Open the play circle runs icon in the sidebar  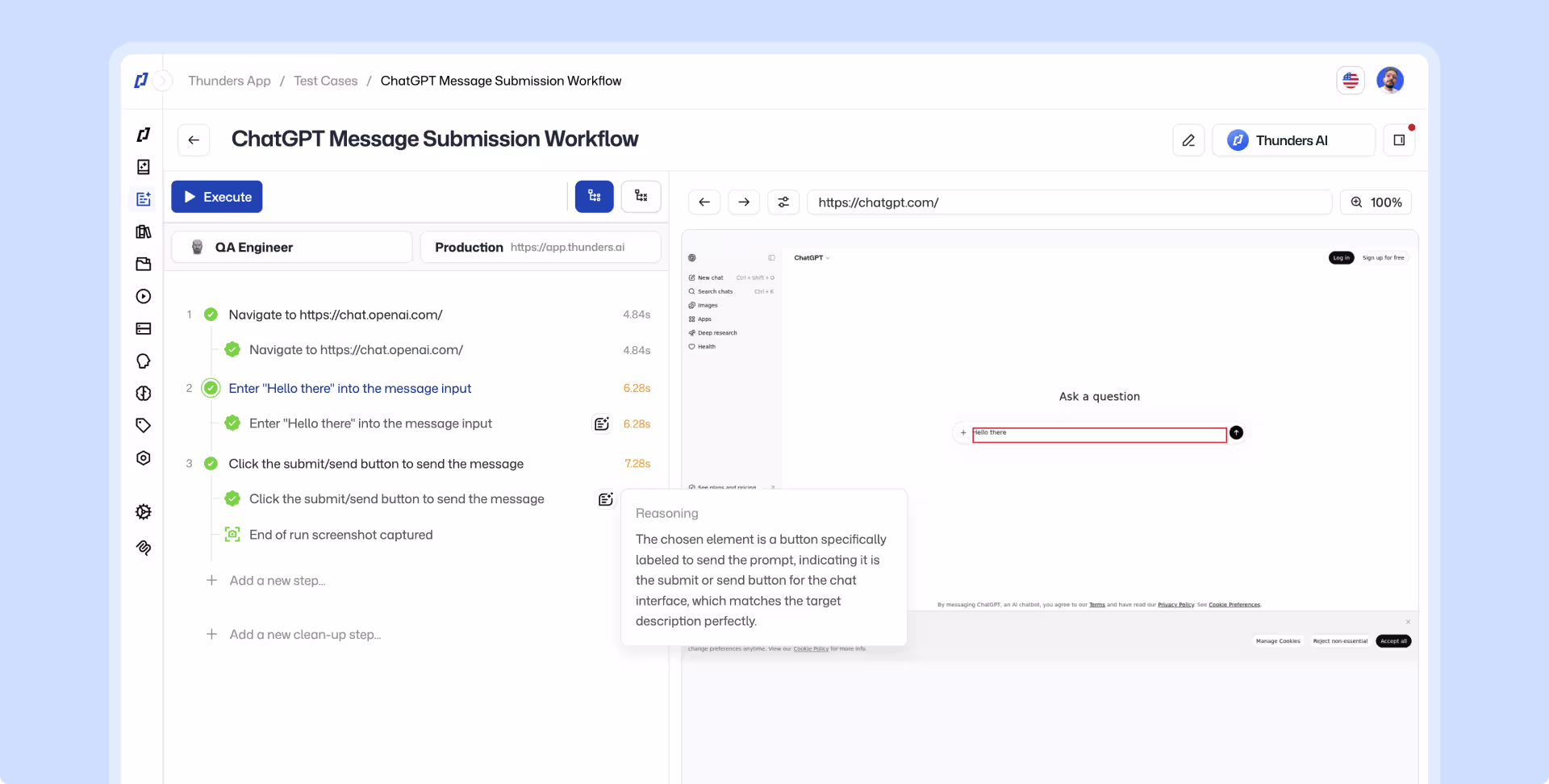tap(144, 296)
